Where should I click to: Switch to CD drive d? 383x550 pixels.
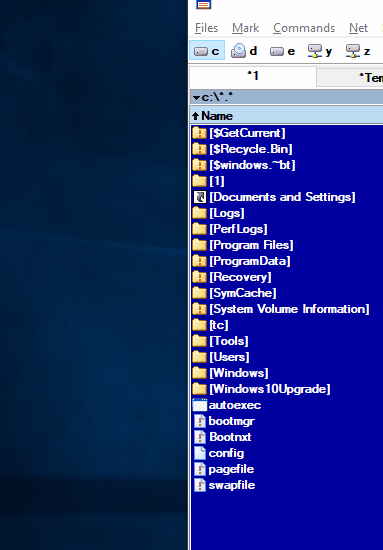point(244,51)
